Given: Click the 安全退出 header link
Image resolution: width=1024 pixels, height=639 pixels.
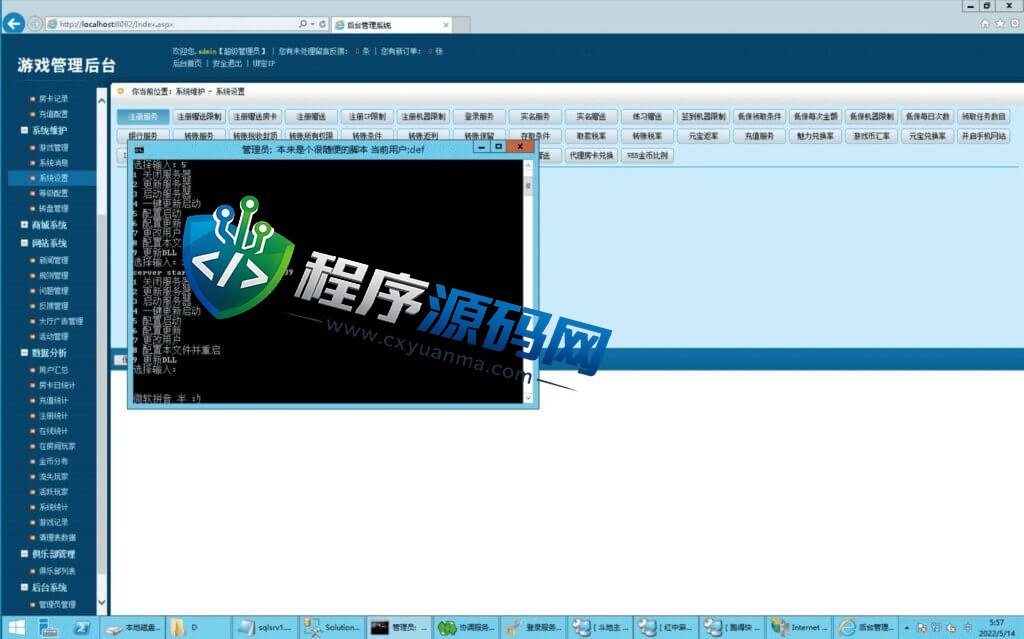Looking at the screenshot, I should click(x=227, y=63).
